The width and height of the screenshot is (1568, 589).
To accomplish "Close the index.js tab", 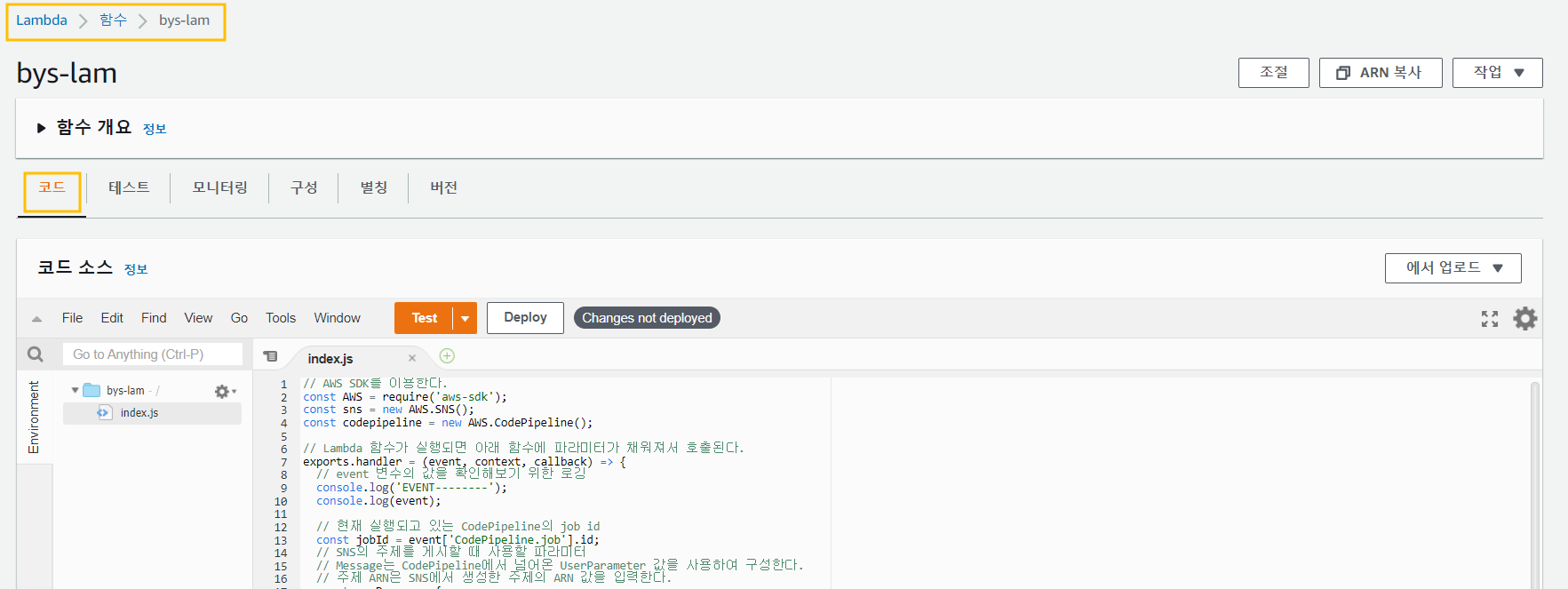I will [x=412, y=358].
